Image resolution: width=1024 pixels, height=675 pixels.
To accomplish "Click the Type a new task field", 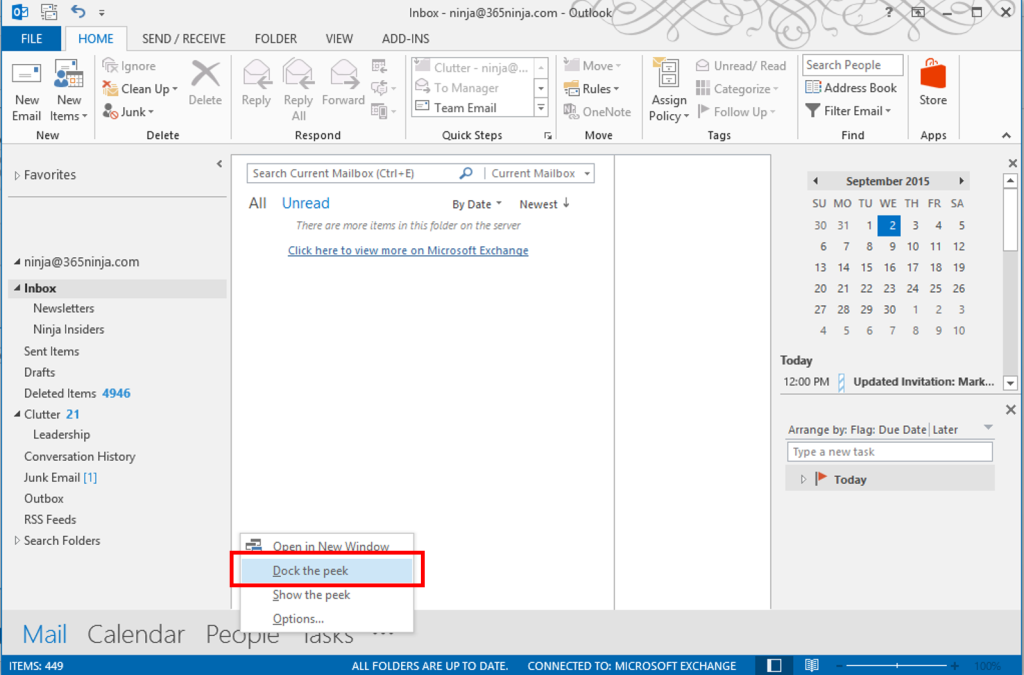I will 889,452.
